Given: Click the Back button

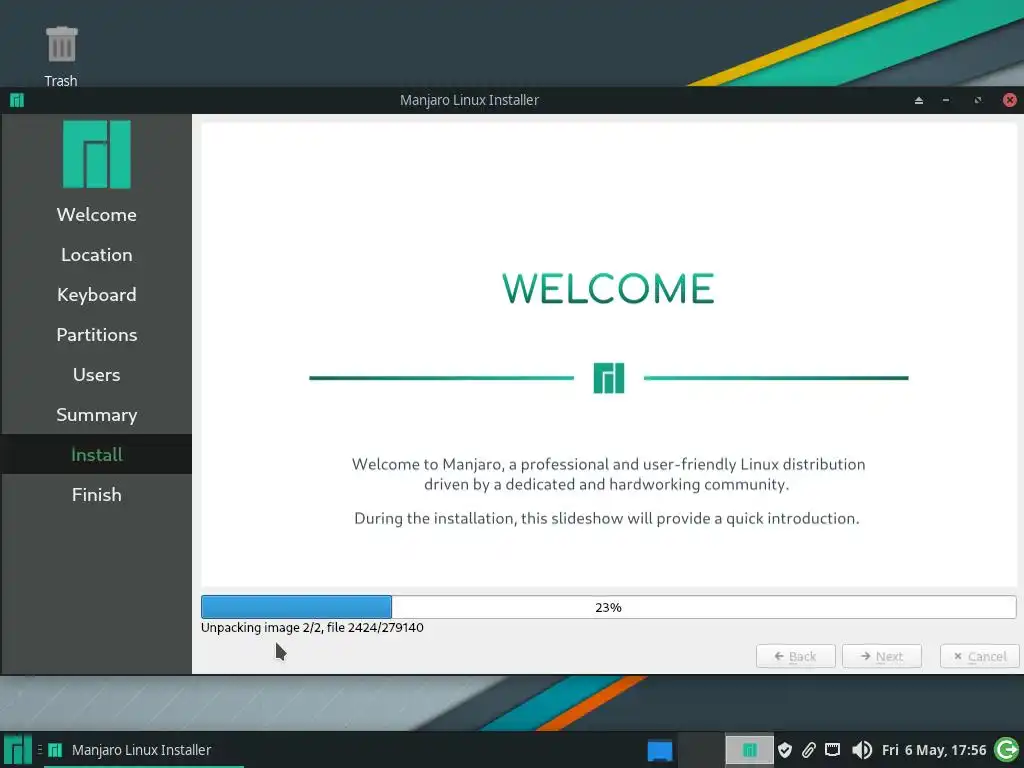Looking at the screenshot, I should pos(795,656).
